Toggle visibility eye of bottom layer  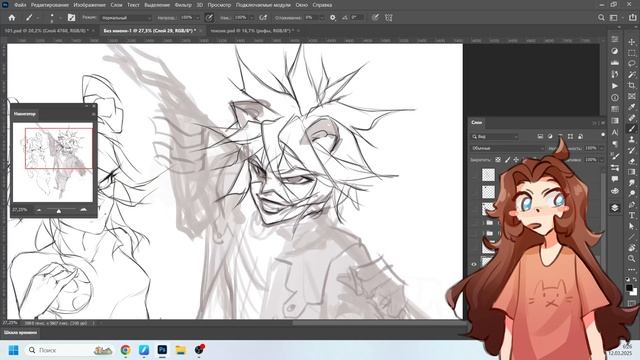click(x=474, y=264)
